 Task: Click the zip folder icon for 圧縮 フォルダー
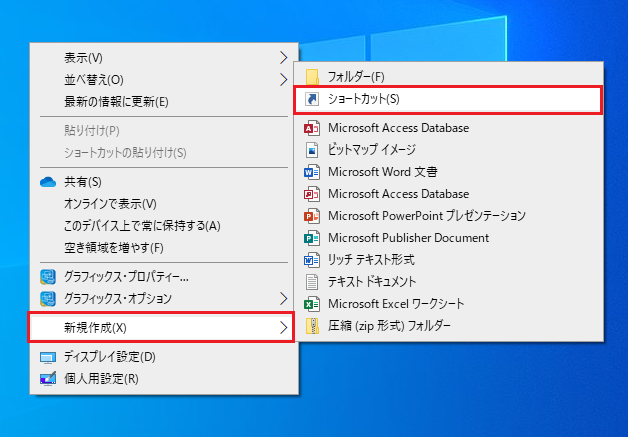[x=311, y=326]
